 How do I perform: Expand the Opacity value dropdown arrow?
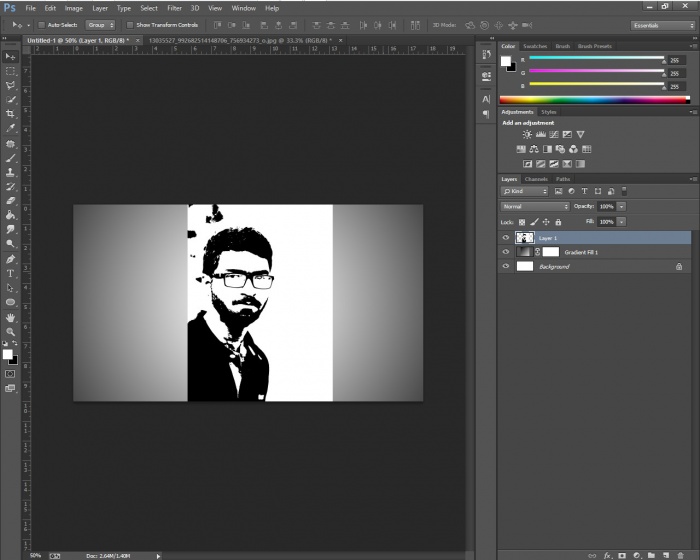[622, 206]
